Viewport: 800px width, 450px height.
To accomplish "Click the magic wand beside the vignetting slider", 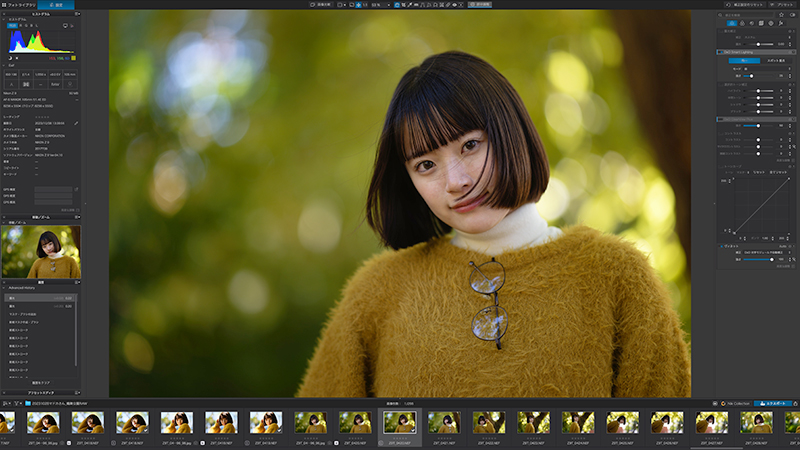I will click(x=794, y=259).
